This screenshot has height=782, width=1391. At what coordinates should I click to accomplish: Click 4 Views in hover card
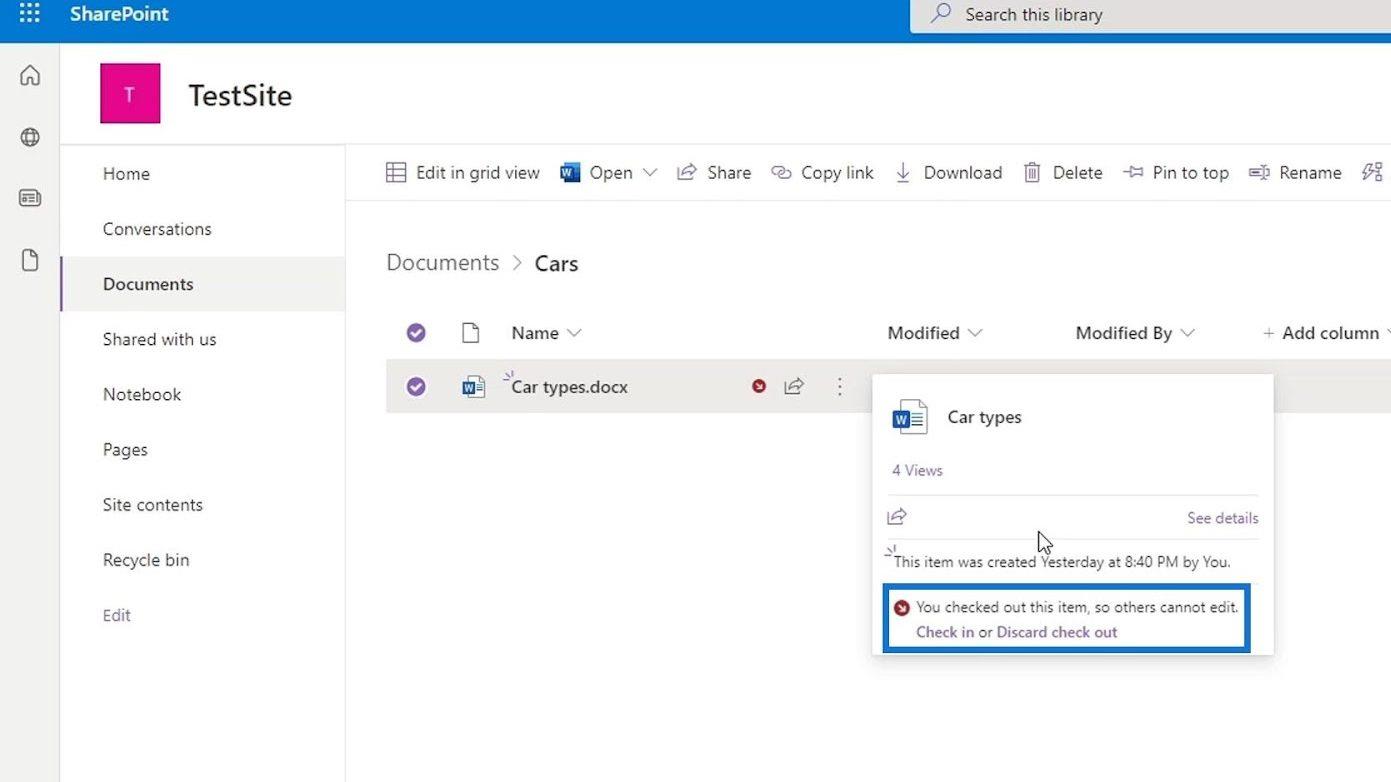(x=917, y=470)
